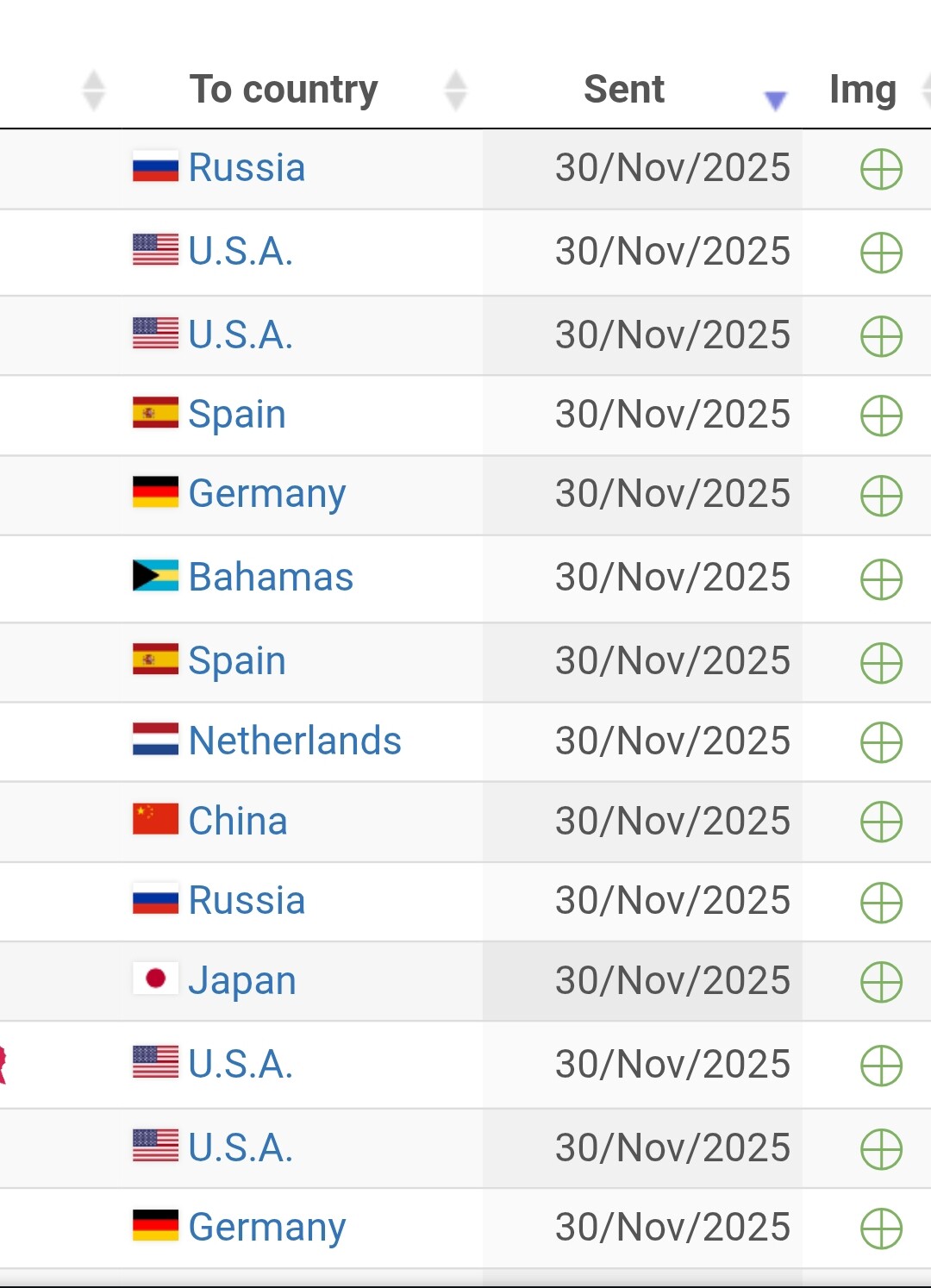This screenshot has height=1288, width=931.
Task: Open the image icon in the Netherlands row
Action: click(881, 742)
